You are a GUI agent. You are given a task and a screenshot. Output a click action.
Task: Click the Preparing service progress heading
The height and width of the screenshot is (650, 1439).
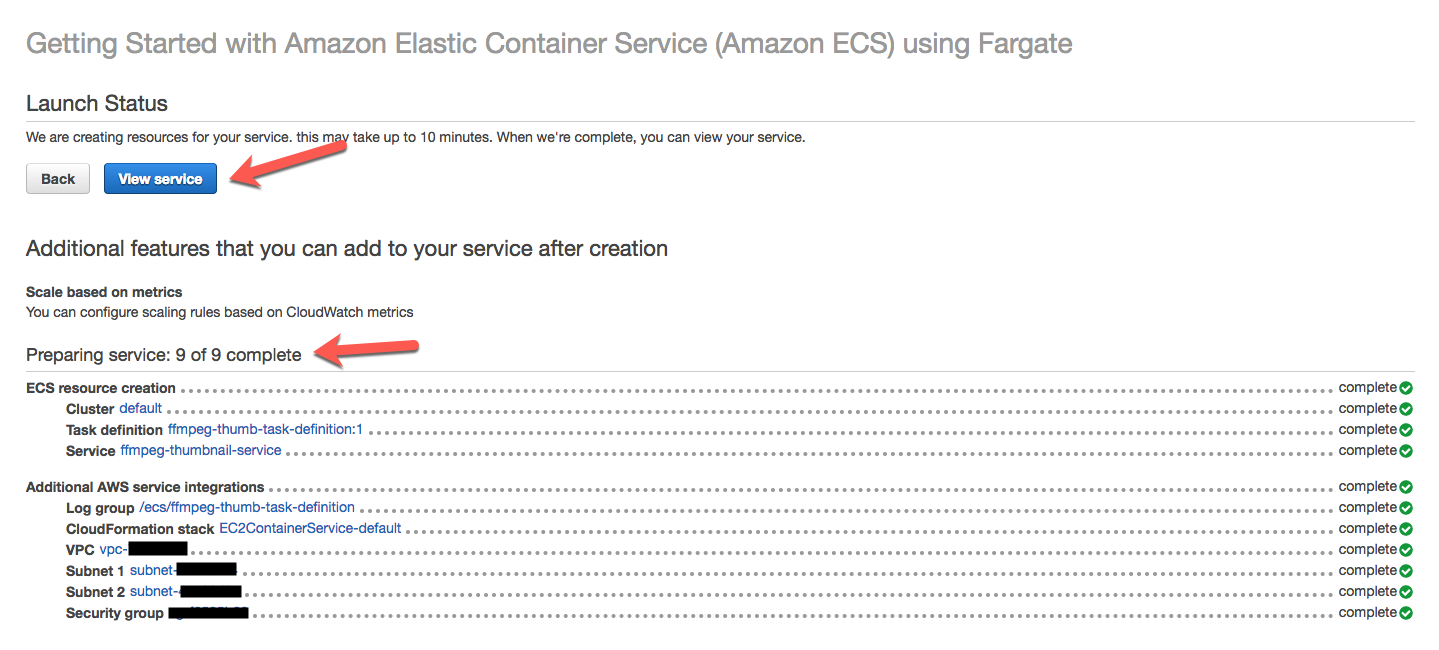pos(163,355)
